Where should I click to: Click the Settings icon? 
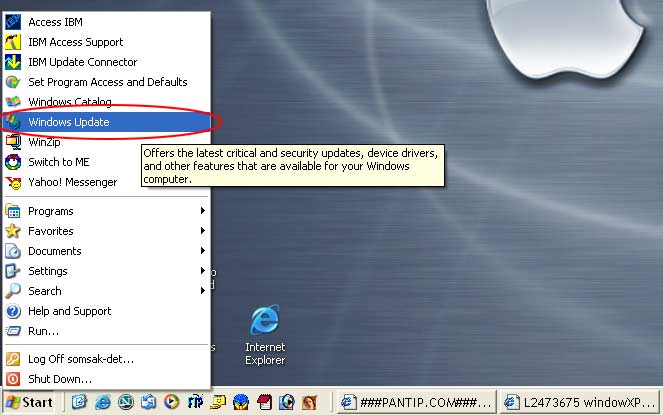point(13,271)
